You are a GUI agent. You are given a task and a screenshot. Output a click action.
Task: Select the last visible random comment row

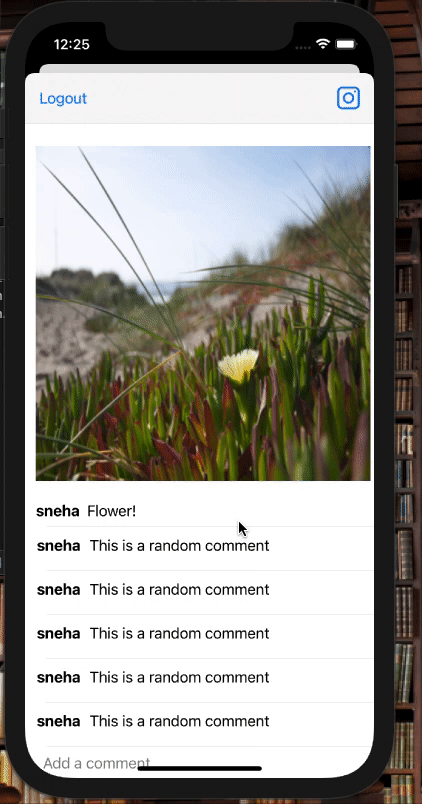tap(199, 725)
